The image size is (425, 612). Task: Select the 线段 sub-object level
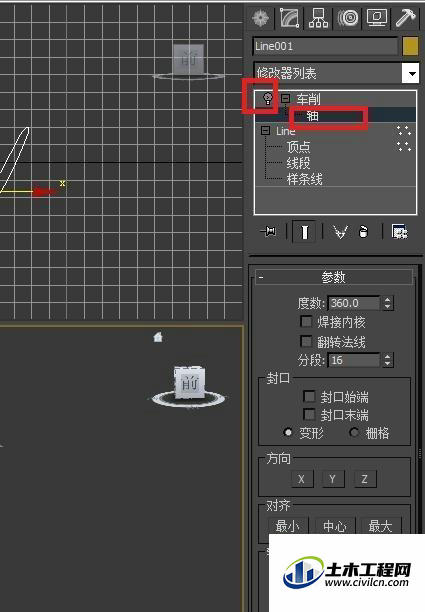pos(299,163)
